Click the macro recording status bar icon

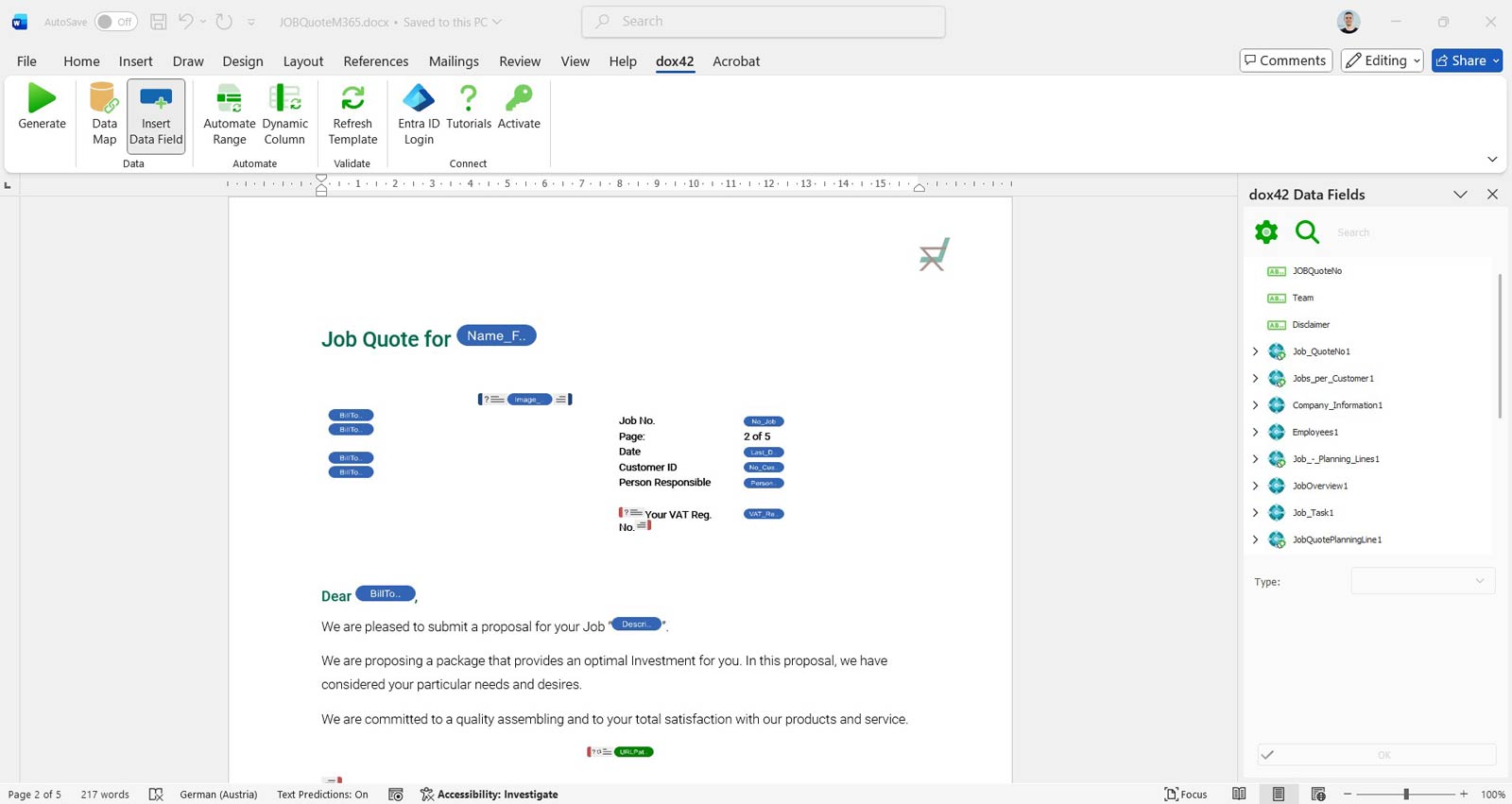(396, 795)
